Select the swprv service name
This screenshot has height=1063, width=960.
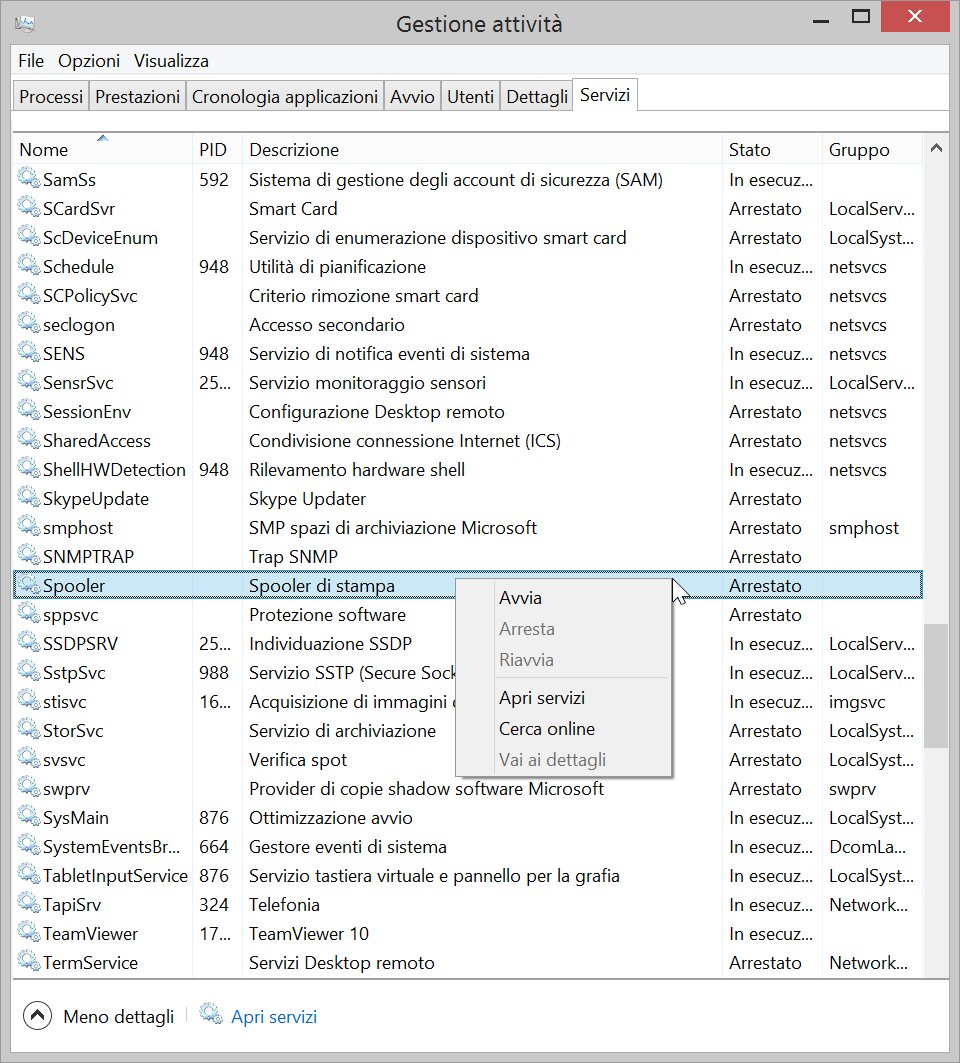coord(66,789)
